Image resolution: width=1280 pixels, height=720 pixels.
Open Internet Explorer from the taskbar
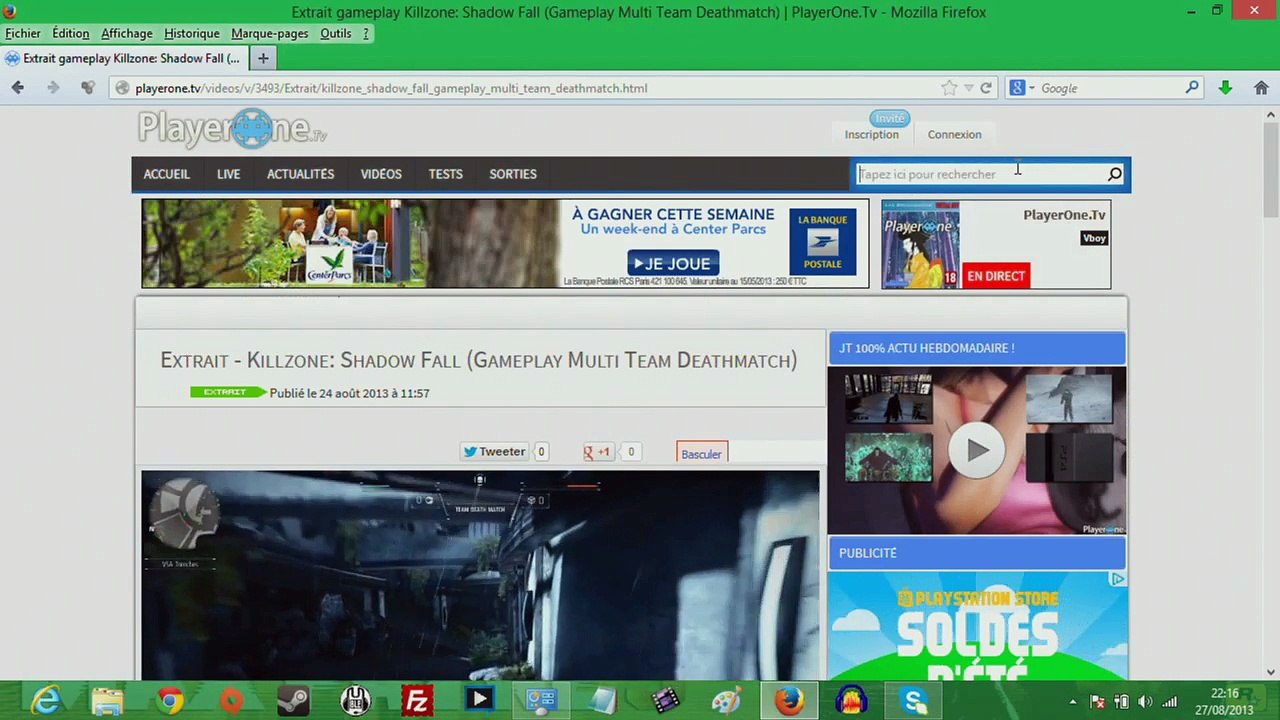click(45, 700)
